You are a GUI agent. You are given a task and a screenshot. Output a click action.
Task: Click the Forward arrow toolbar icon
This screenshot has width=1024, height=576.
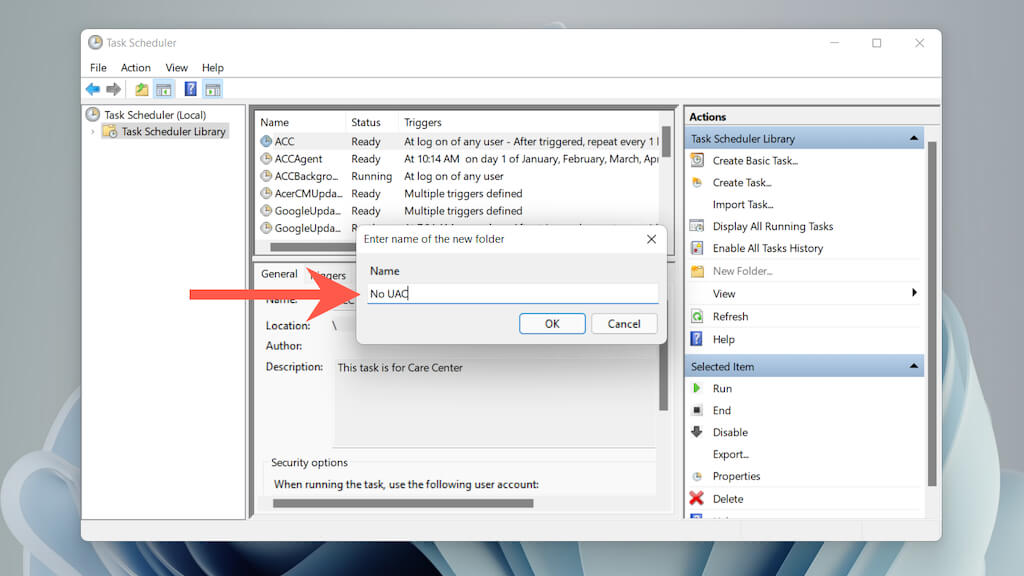(x=114, y=89)
